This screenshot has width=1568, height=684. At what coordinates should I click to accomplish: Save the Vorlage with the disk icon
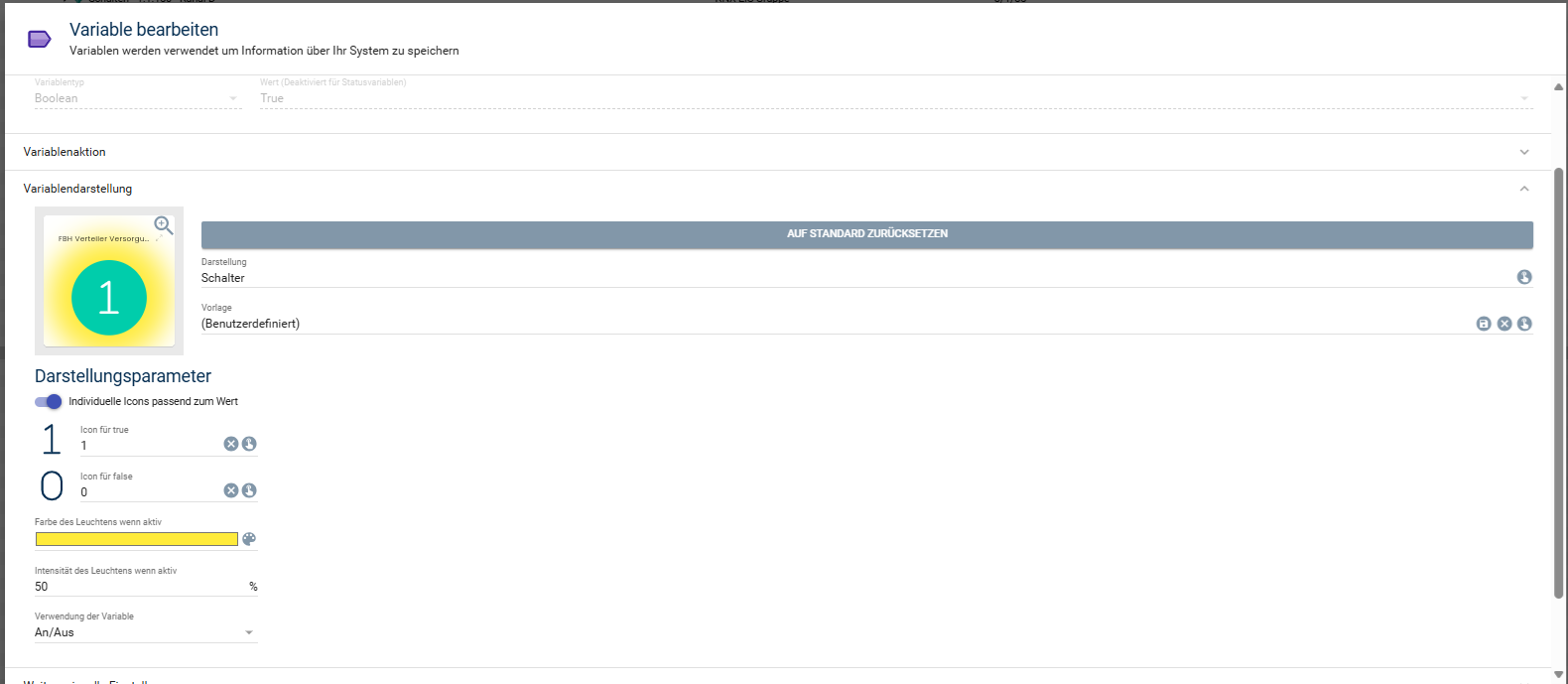tap(1484, 324)
